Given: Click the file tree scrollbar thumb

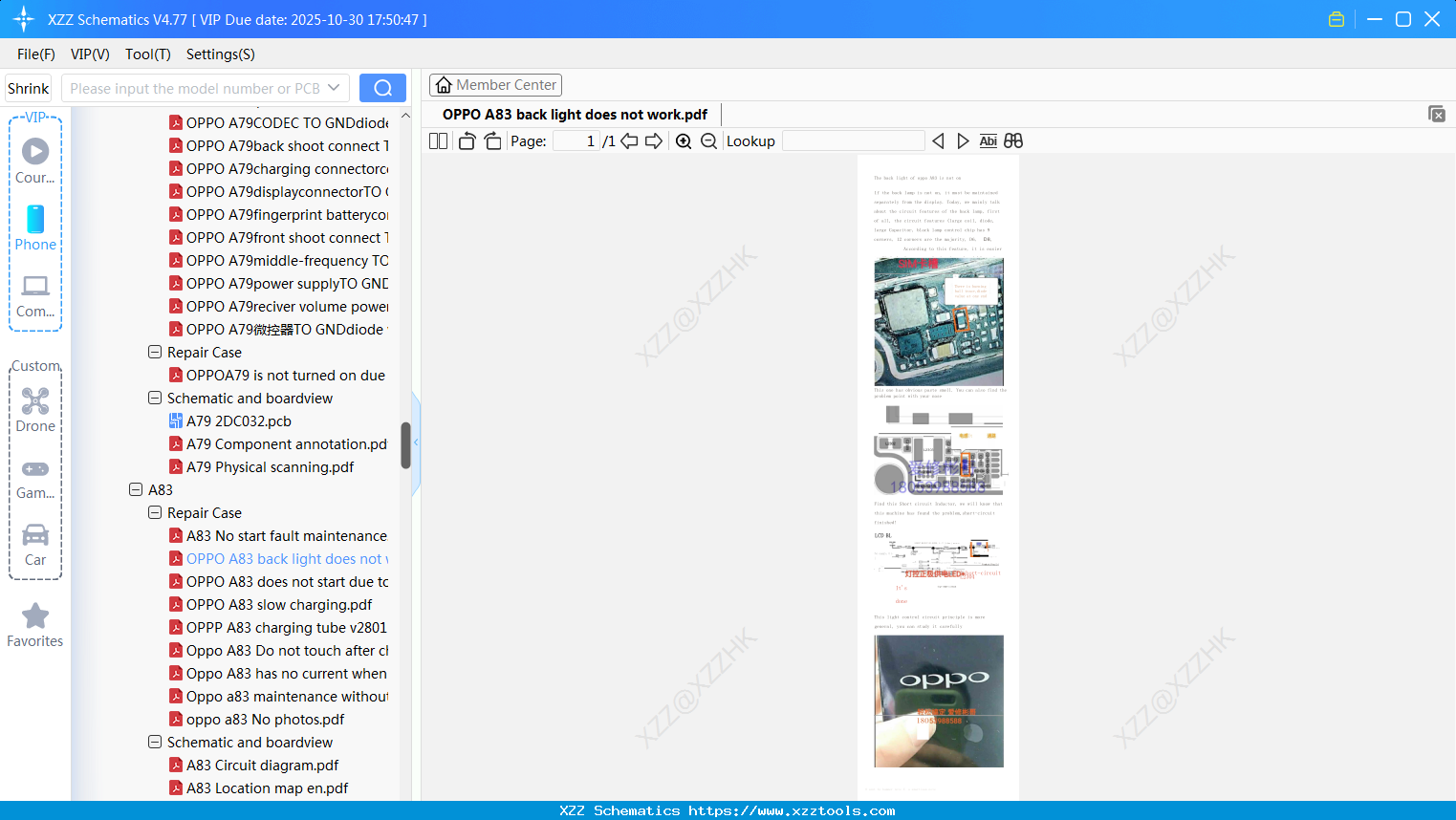Looking at the screenshot, I should 405,445.
